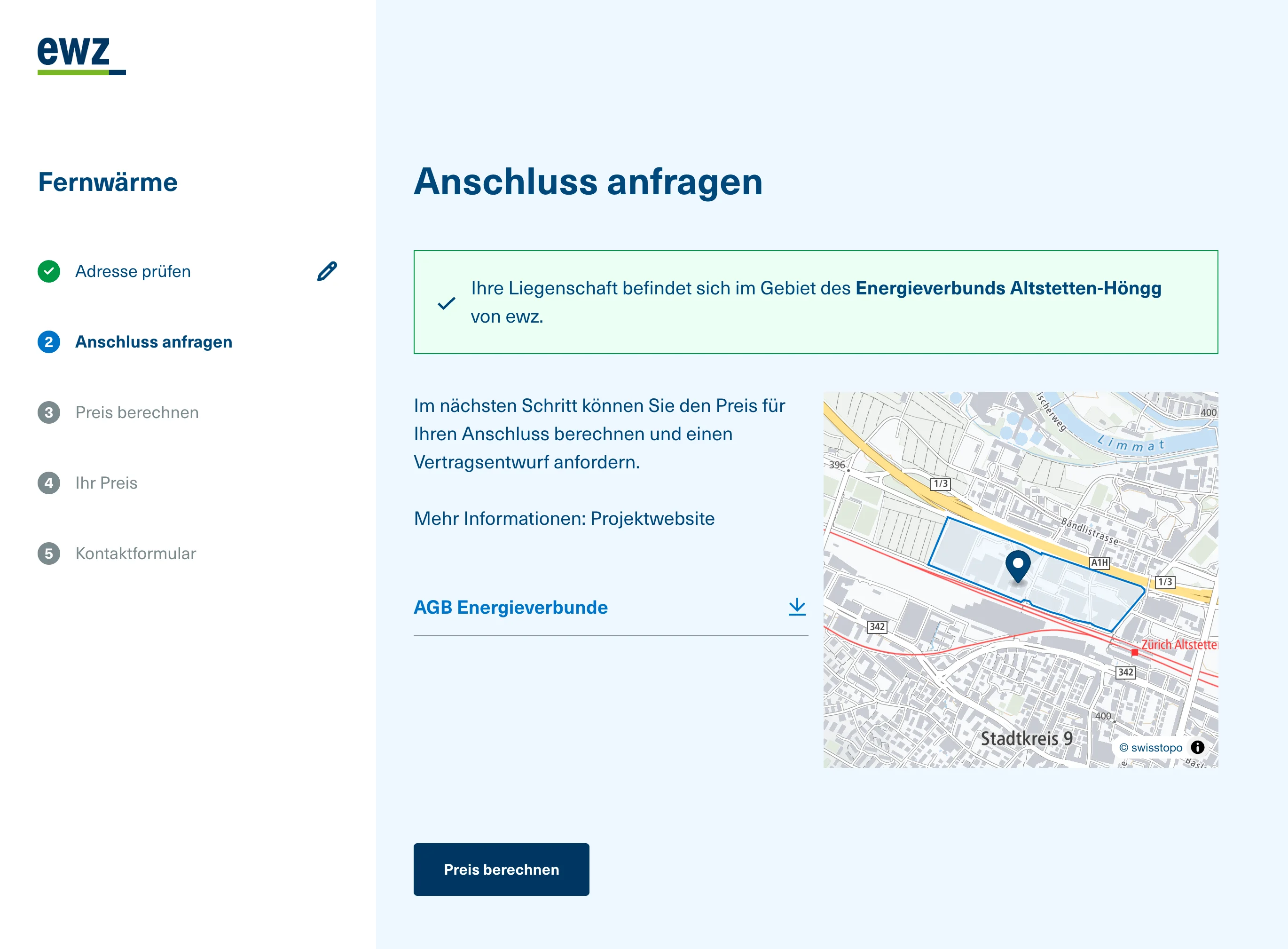
Task: Click the Limmat river label on map
Action: [x=1130, y=443]
